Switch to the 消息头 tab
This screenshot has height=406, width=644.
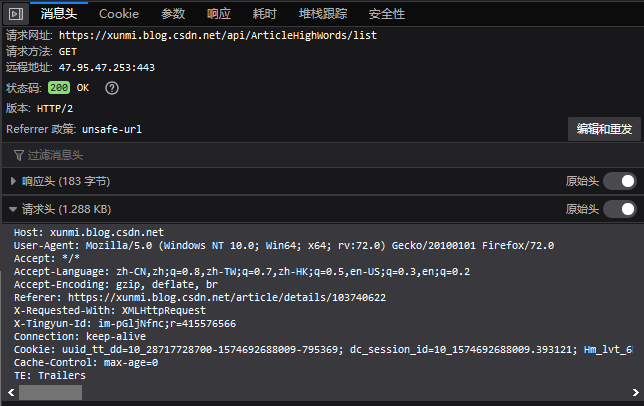59,14
